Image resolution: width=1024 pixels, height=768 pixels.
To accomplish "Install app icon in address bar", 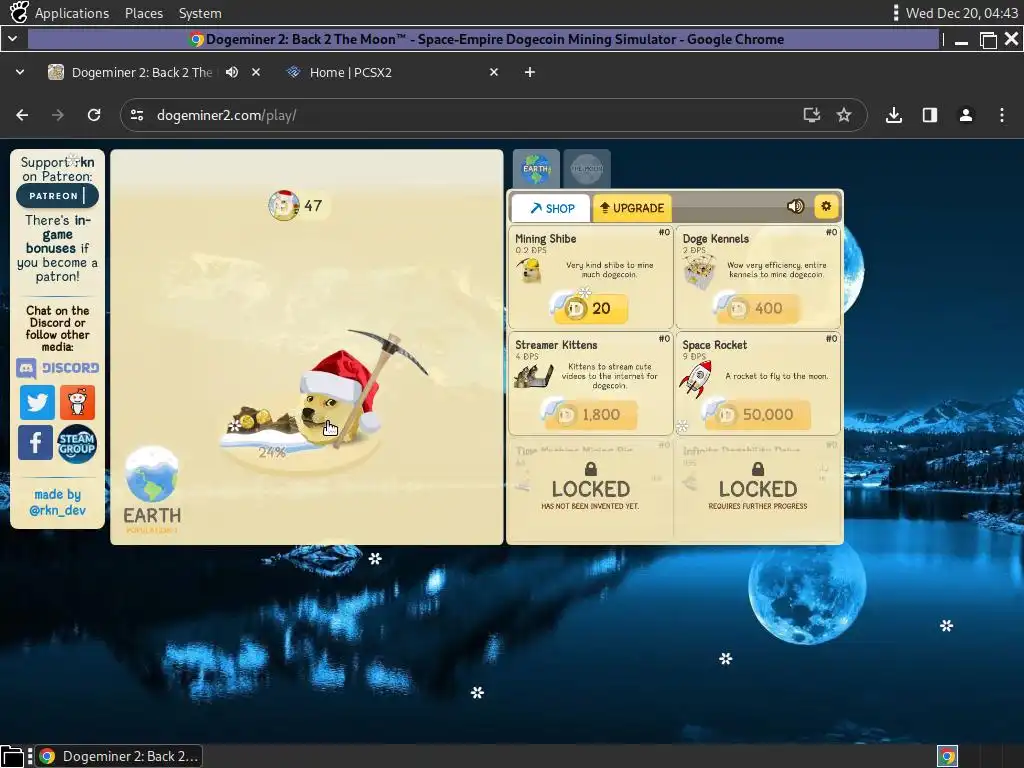I will pos(812,115).
